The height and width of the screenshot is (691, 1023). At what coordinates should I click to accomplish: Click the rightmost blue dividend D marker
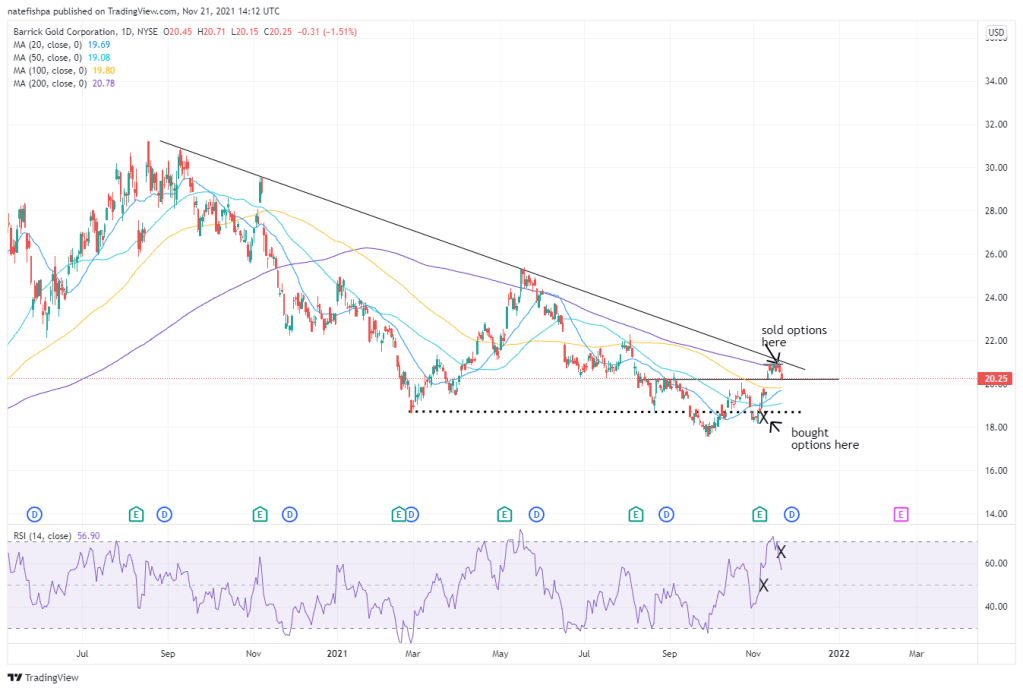pyautogui.click(x=791, y=514)
